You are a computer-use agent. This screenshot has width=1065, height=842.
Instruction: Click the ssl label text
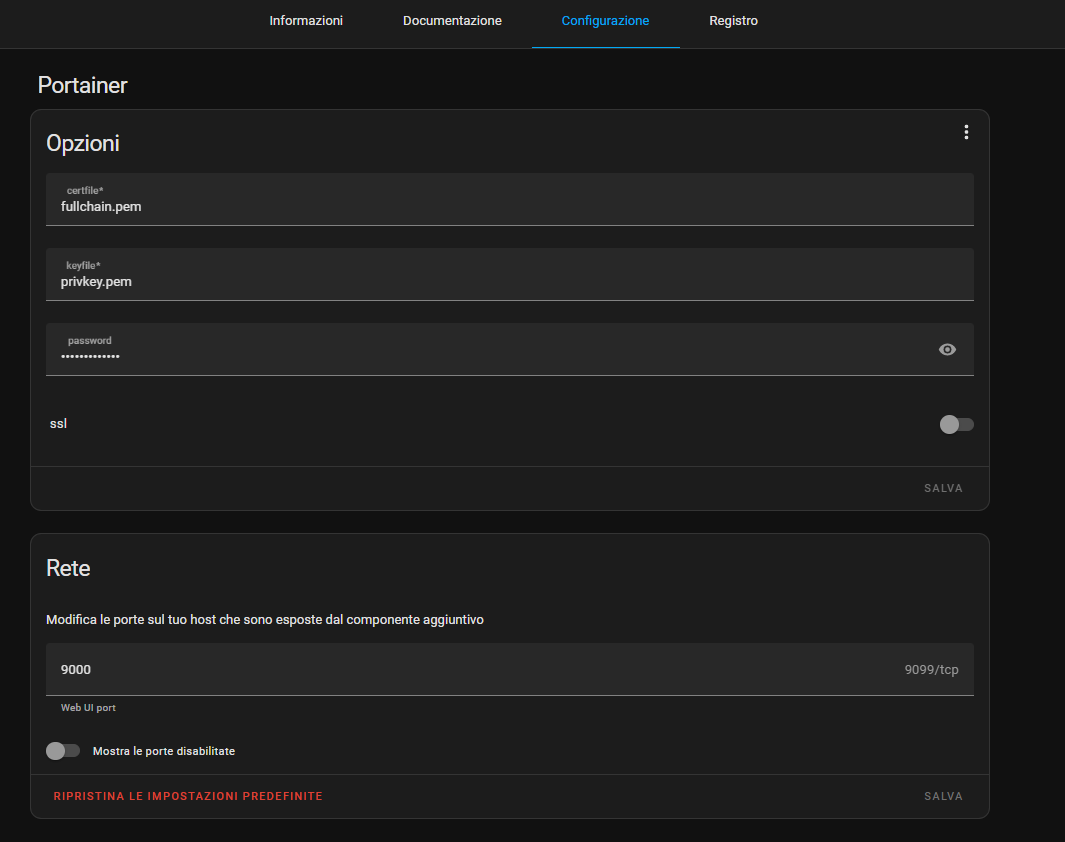click(58, 423)
